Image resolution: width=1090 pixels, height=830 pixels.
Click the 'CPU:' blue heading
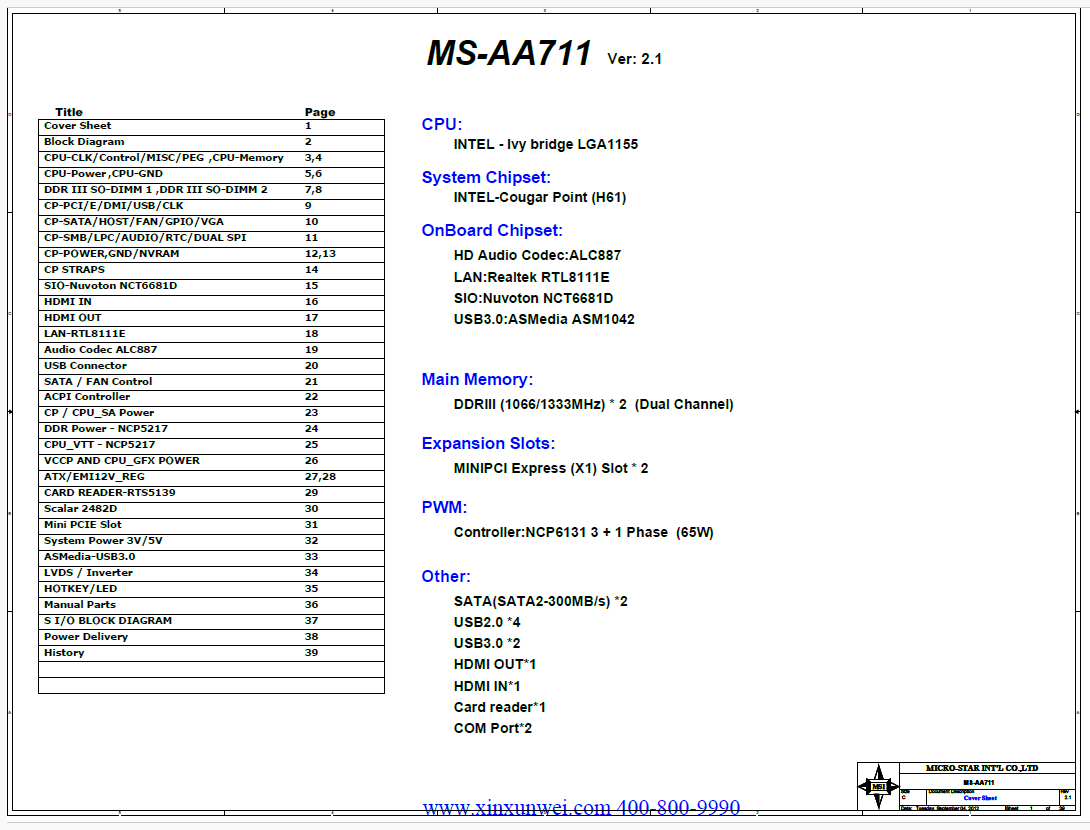tap(441, 124)
